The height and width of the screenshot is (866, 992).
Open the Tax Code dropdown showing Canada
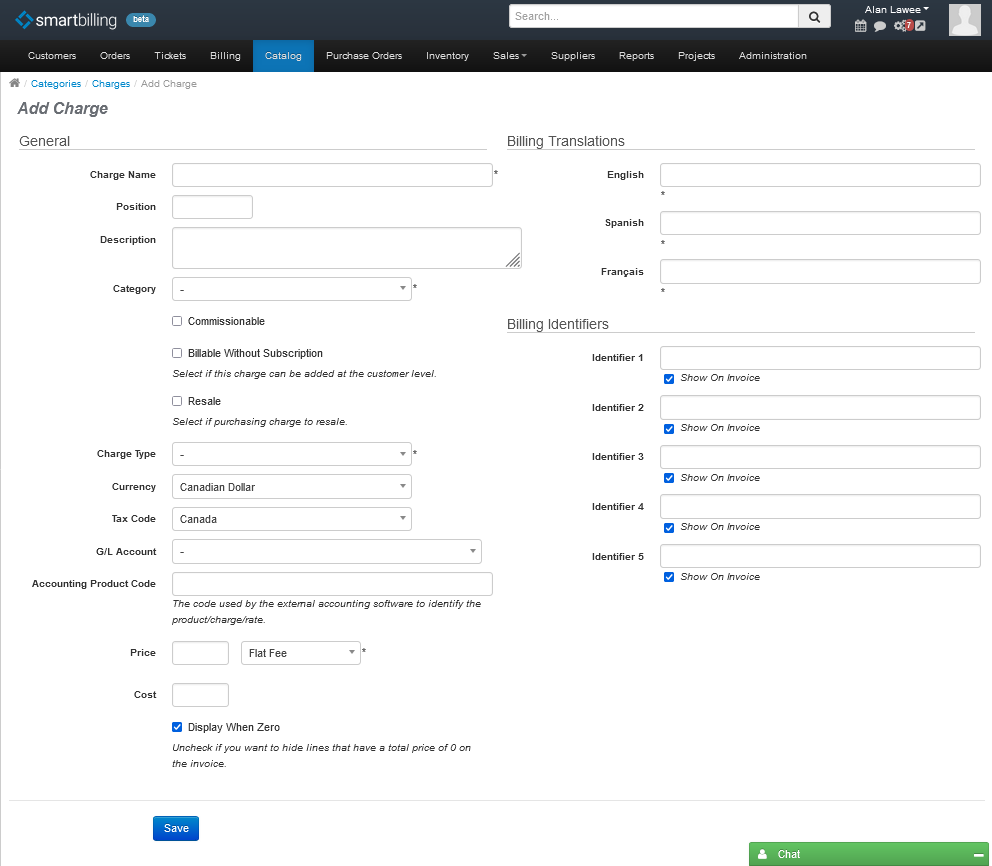click(x=292, y=519)
